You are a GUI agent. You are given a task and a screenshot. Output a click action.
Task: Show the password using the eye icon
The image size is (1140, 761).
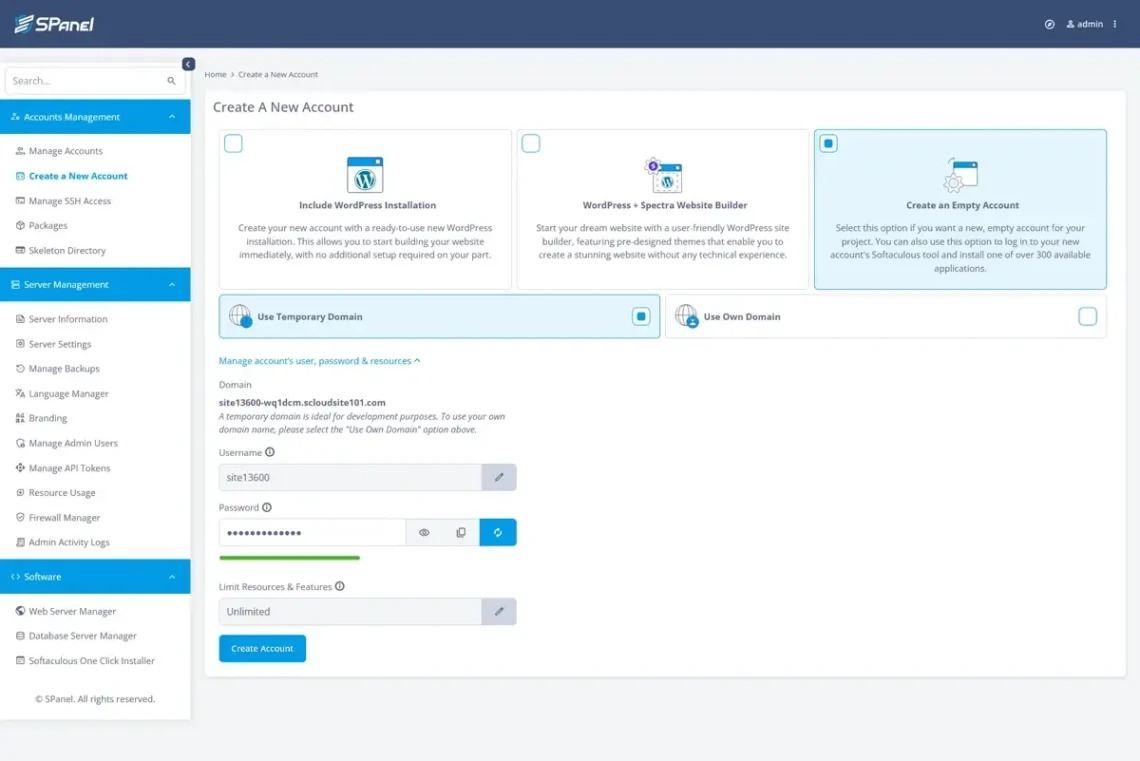point(425,532)
